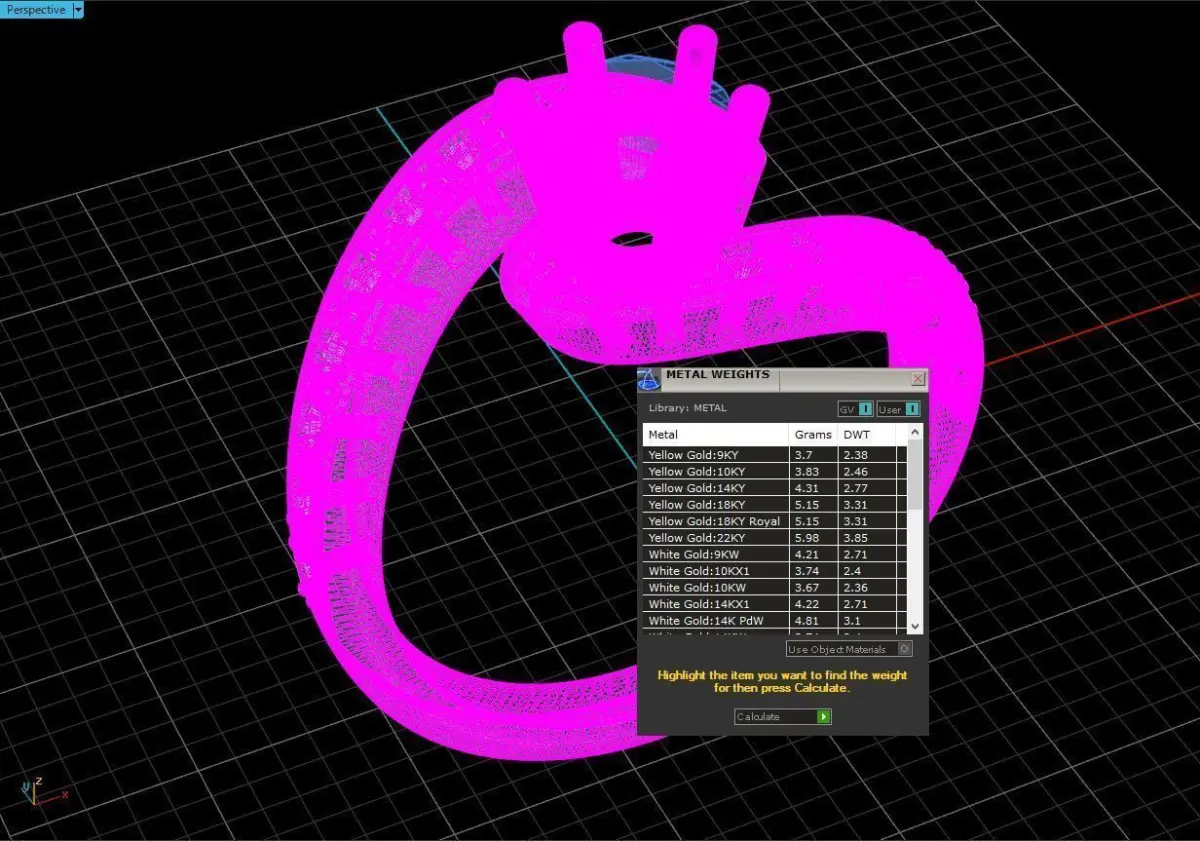Select the White Gold:9KW row
This screenshot has height=841, width=1200.
tap(775, 555)
